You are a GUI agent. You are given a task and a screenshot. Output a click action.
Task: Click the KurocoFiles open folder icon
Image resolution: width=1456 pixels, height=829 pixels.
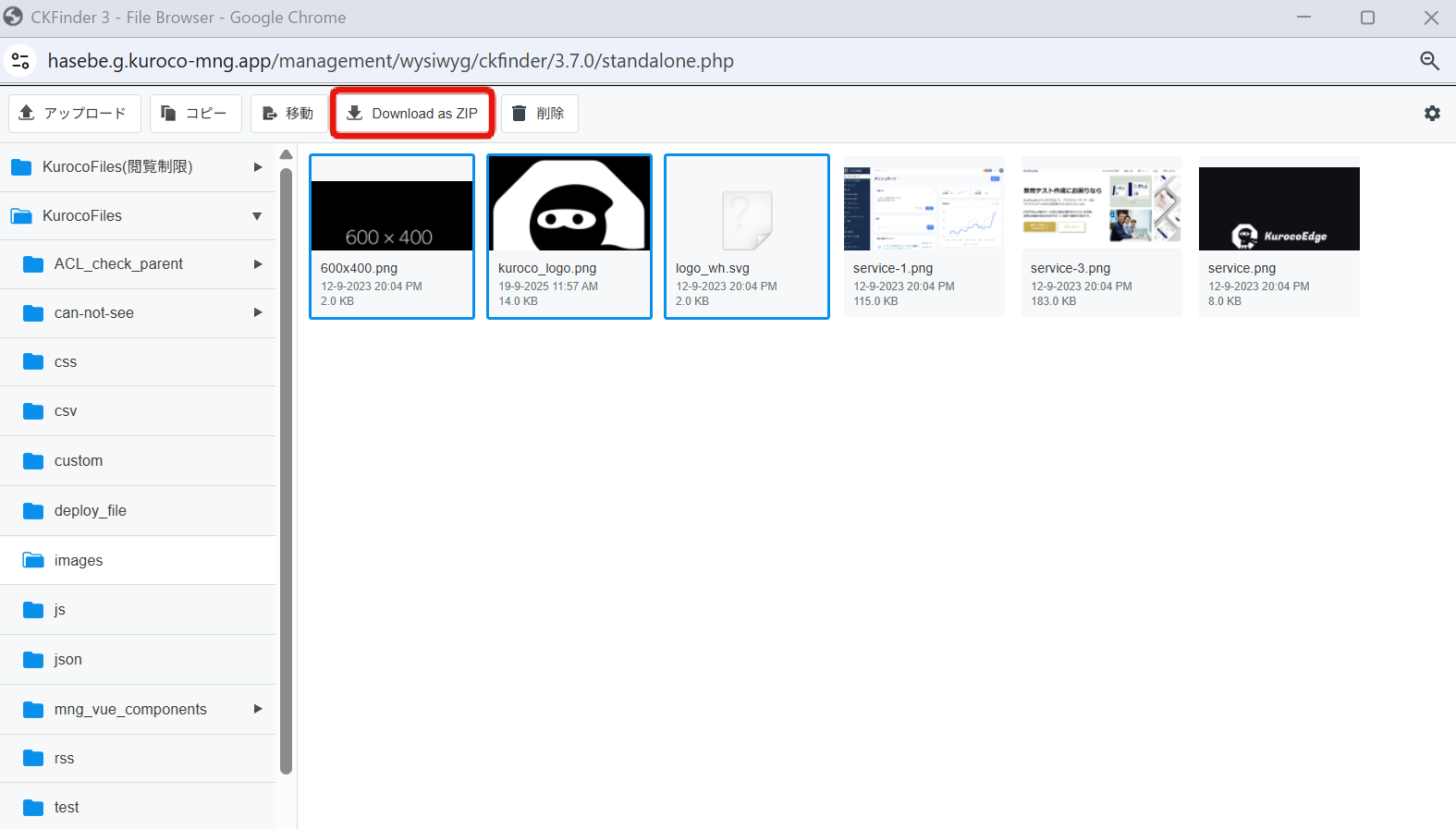coord(21,215)
